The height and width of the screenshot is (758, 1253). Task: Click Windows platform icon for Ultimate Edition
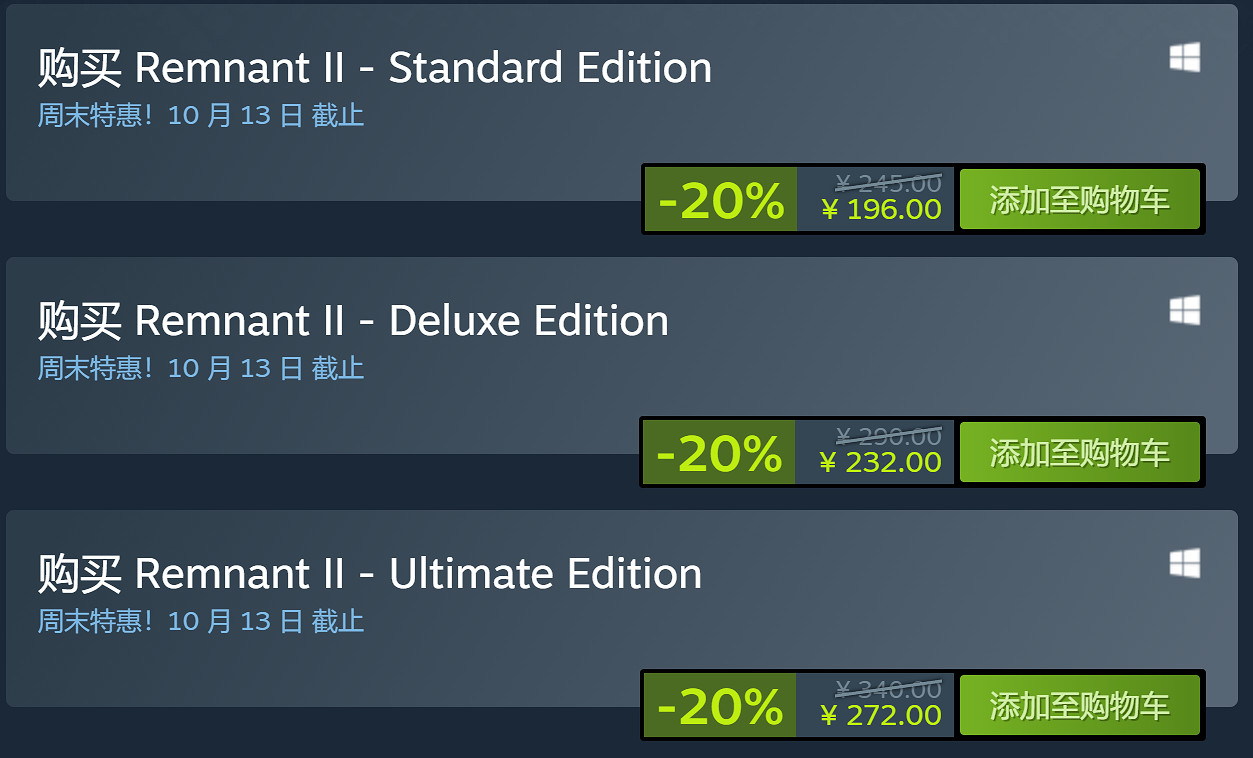1185,564
